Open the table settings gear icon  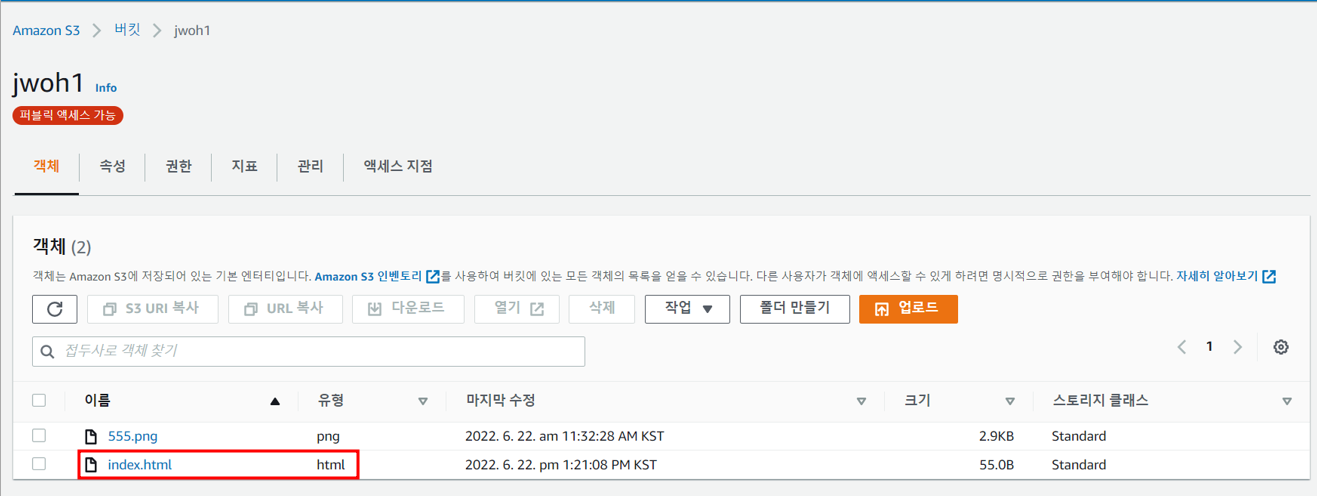pos(1281,347)
